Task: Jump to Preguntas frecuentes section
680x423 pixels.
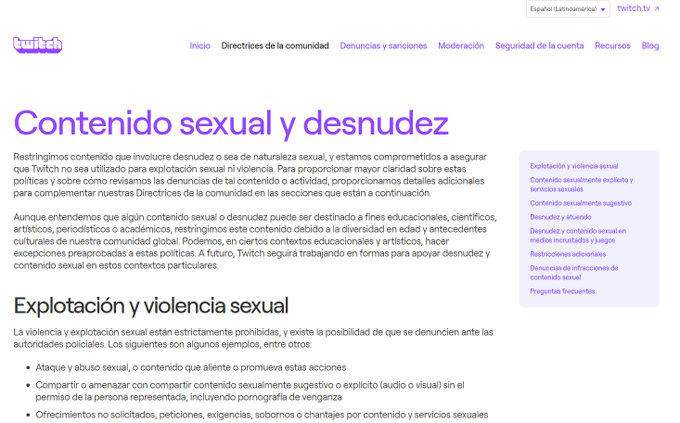Action: [x=562, y=291]
